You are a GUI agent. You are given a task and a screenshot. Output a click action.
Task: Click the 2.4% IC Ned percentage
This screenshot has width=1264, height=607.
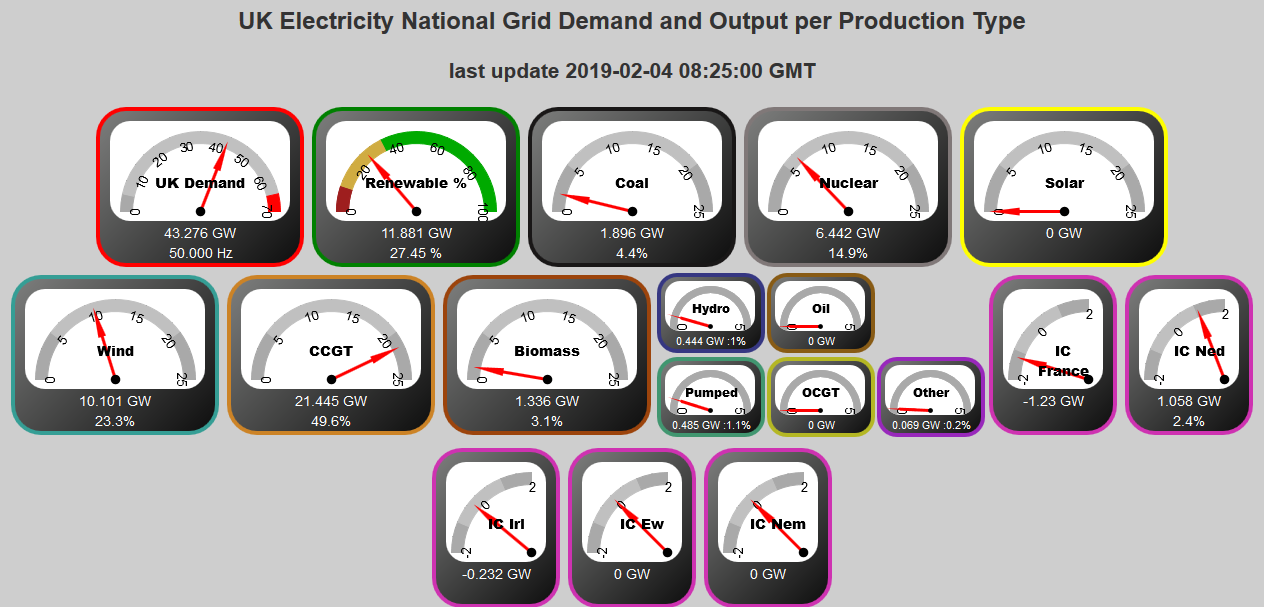(1189, 421)
